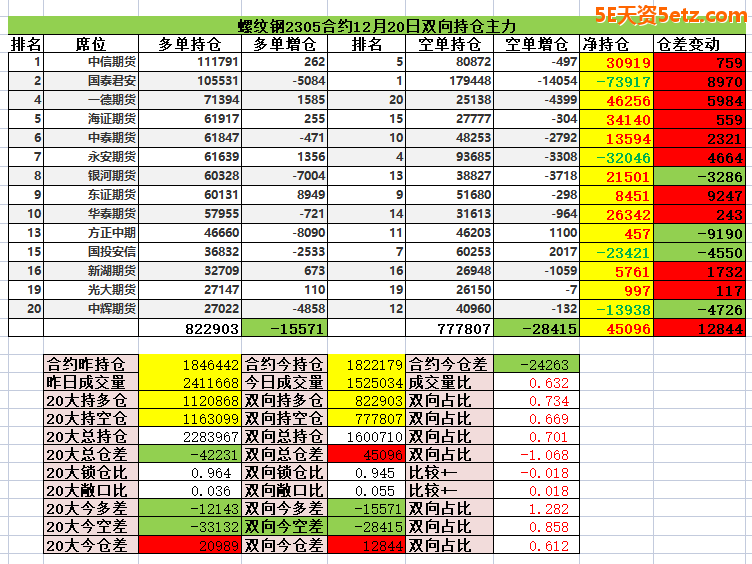
Task: Click the 净持仓 column header
Action: coord(605,44)
